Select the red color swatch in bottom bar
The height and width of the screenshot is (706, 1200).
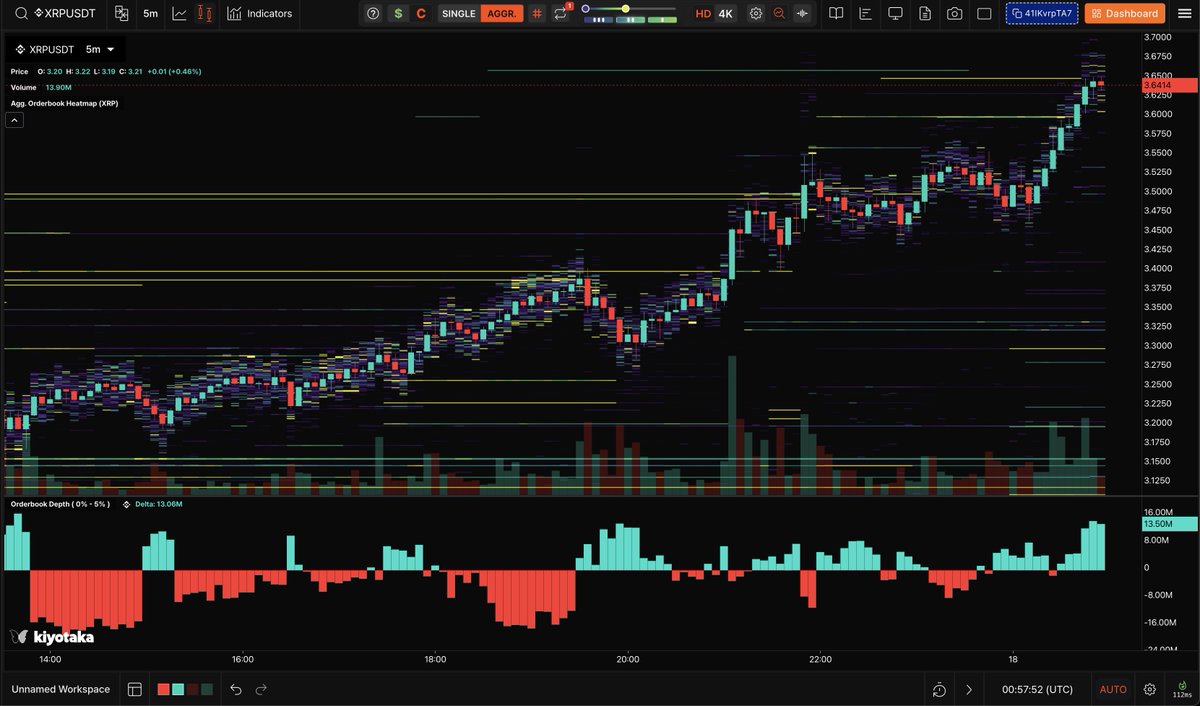point(163,689)
